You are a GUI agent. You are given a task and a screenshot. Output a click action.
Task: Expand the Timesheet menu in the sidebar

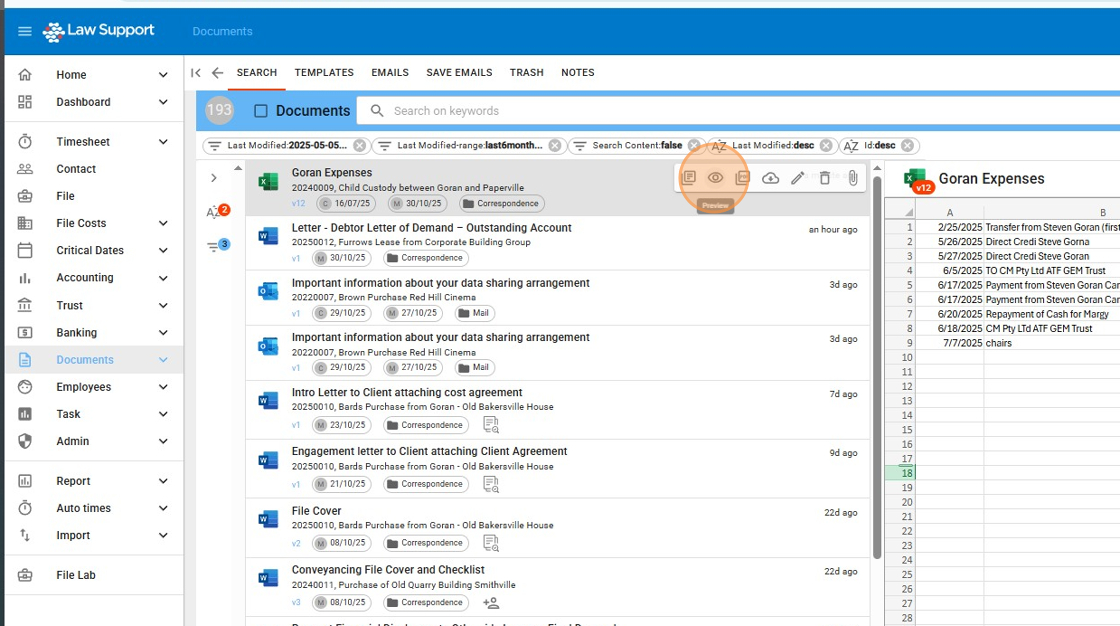pos(163,142)
